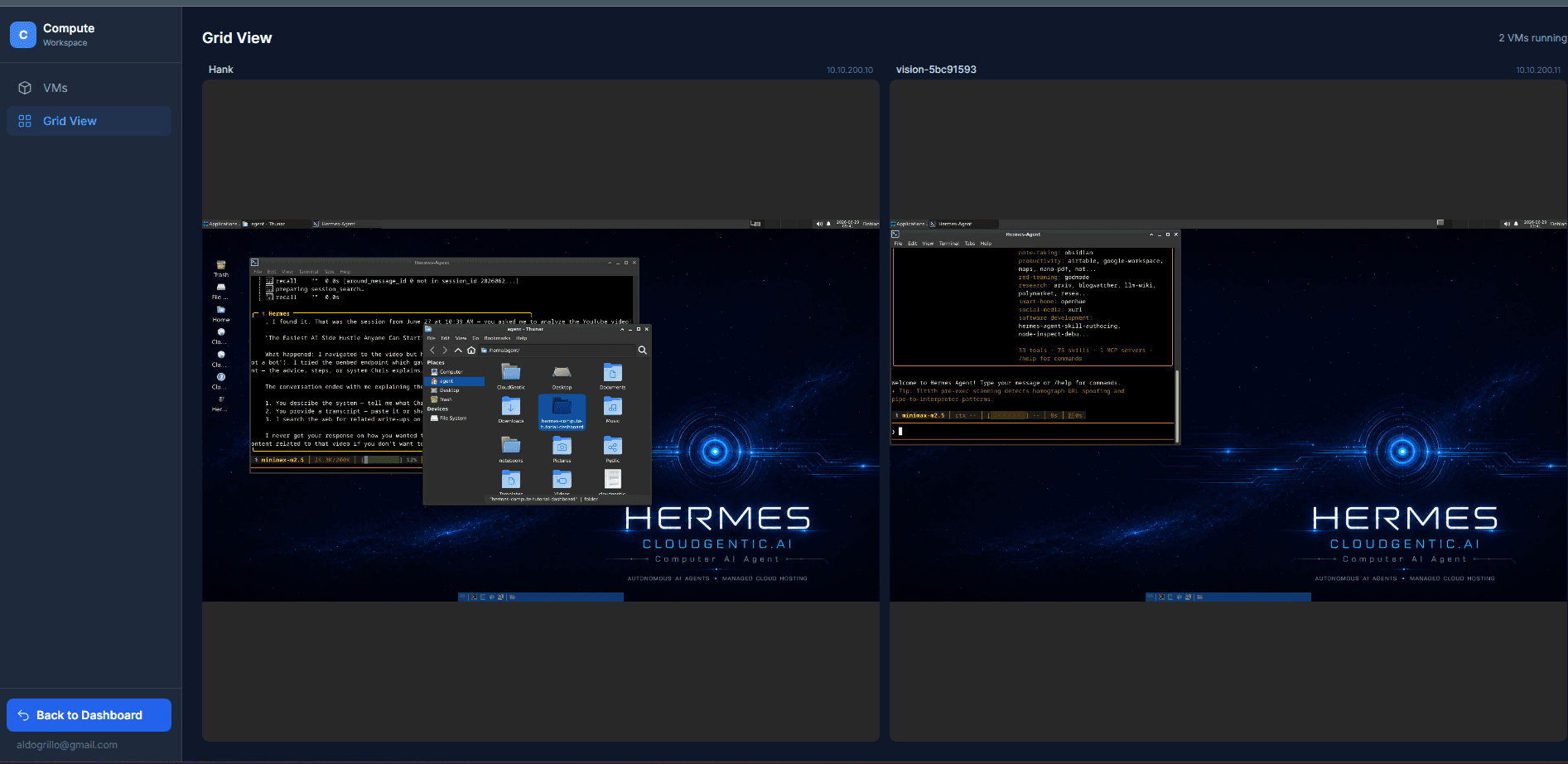Open Templates folder in Thunar

point(511,483)
